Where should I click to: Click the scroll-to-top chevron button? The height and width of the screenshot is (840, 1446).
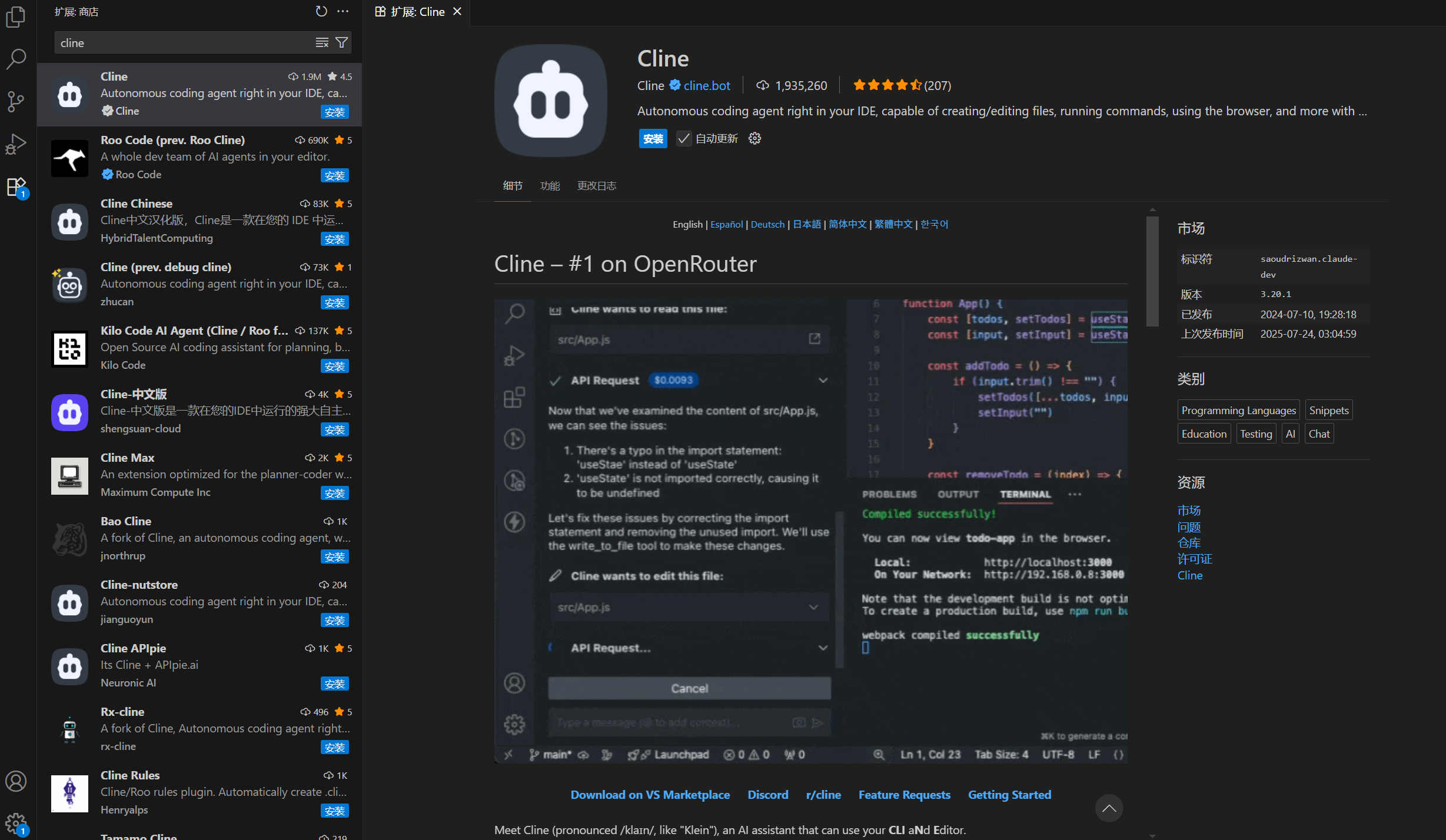point(1109,808)
